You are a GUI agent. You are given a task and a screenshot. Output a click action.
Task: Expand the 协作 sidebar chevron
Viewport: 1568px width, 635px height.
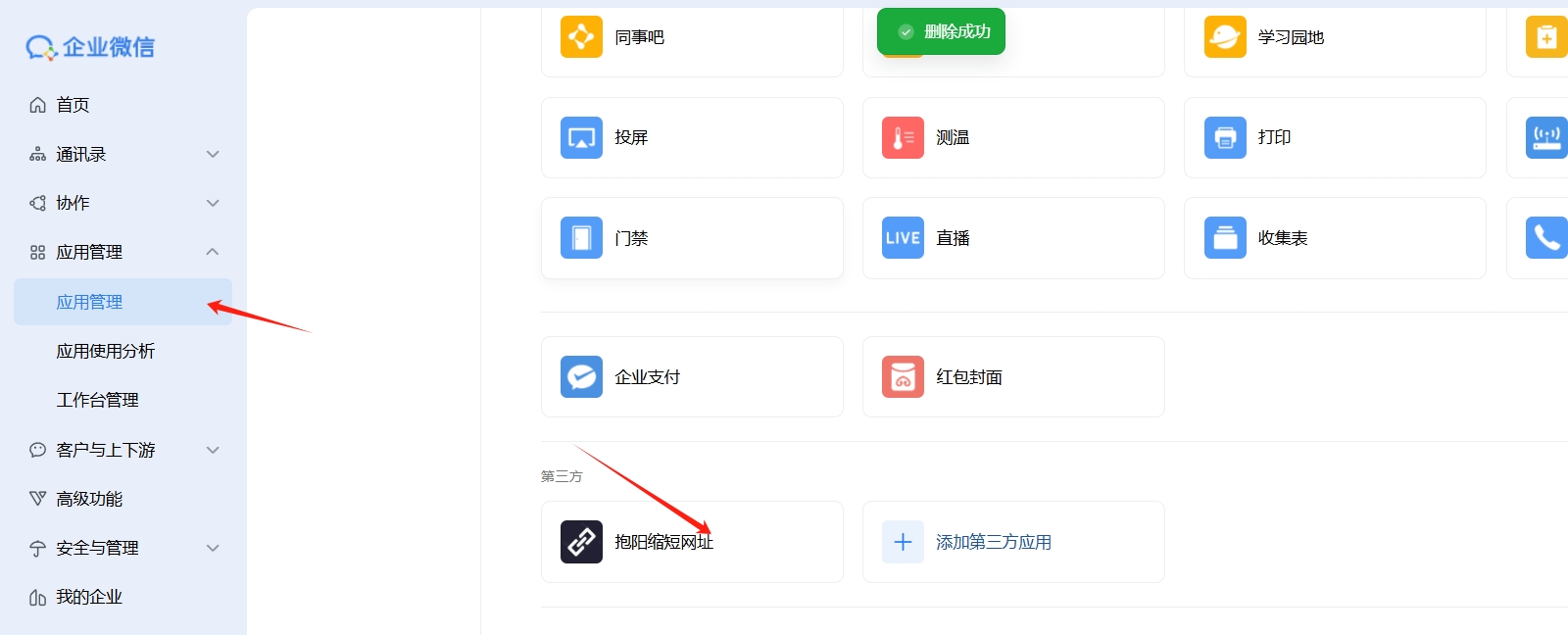pos(213,204)
